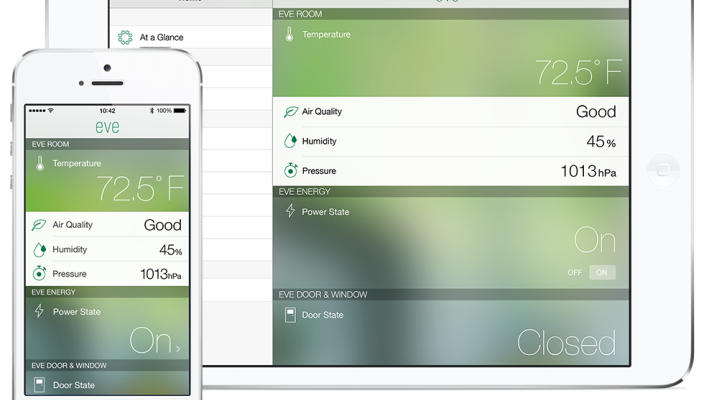Tap the Power State lightning icon on iPad
The height and width of the screenshot is (400, 704).
pos(291,211)
